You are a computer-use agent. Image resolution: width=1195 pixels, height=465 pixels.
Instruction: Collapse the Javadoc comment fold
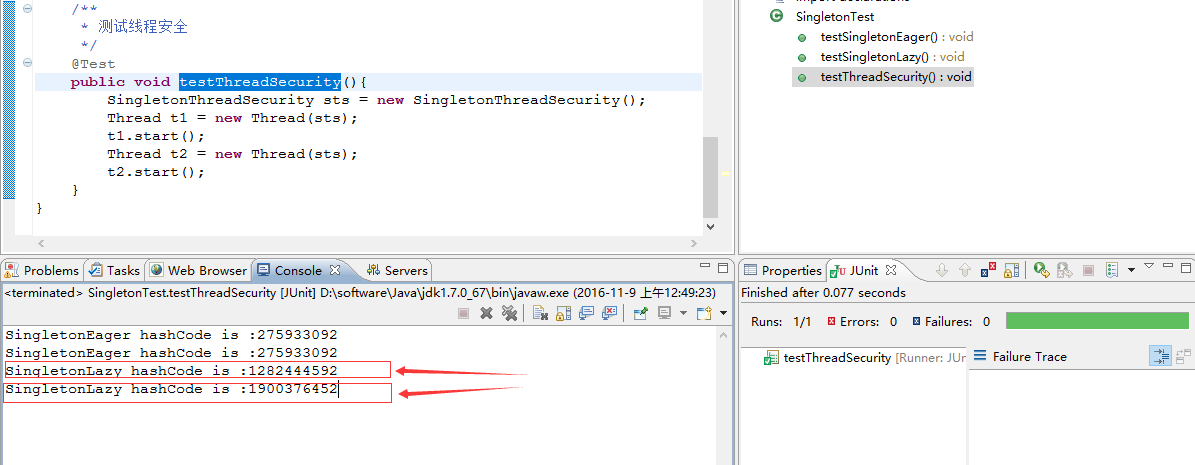tap(27, 8)
